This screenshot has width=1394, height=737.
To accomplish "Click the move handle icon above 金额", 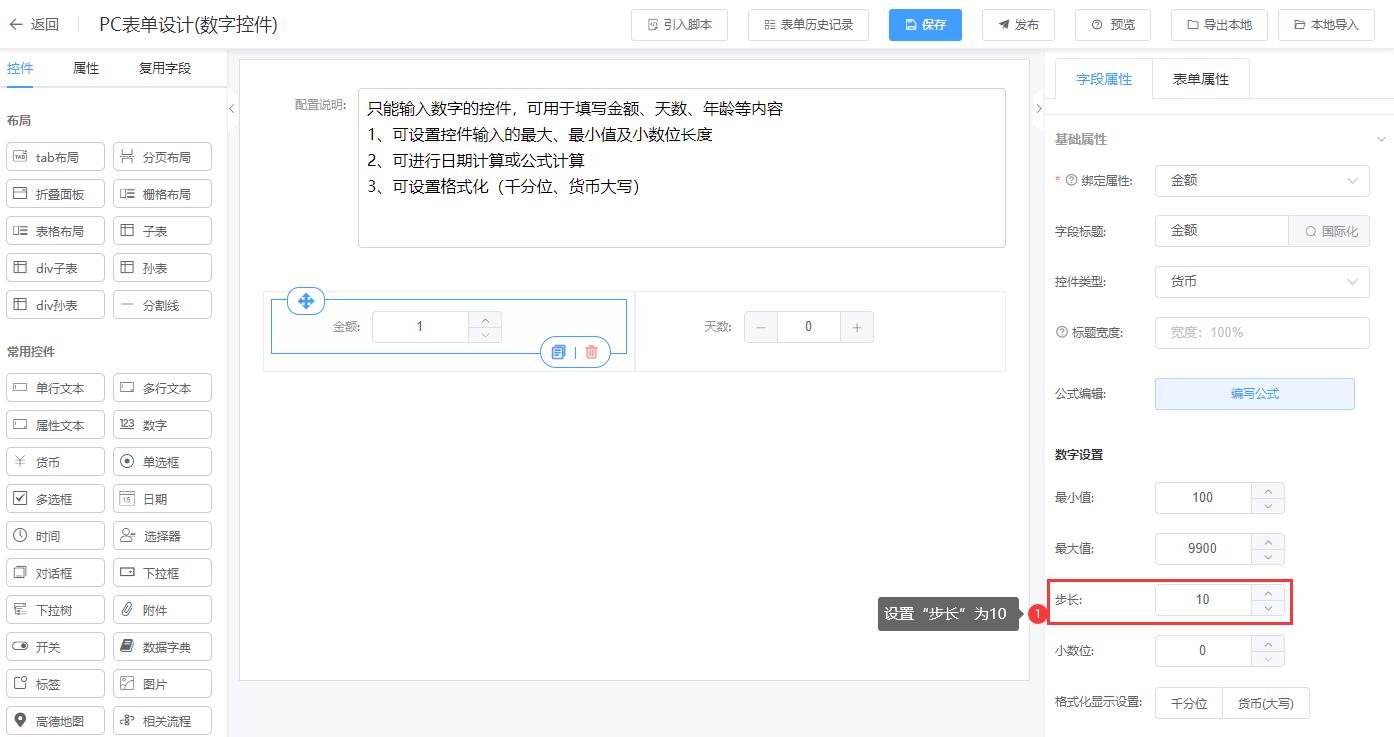I will pyautogui.click(x=306, y=300).
